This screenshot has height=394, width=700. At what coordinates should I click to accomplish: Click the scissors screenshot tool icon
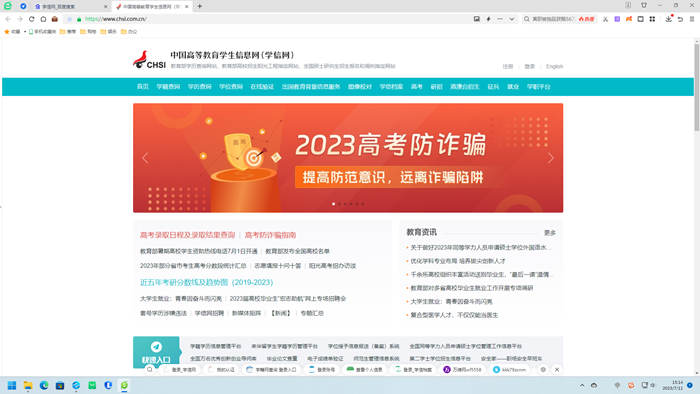coord(605,19)
